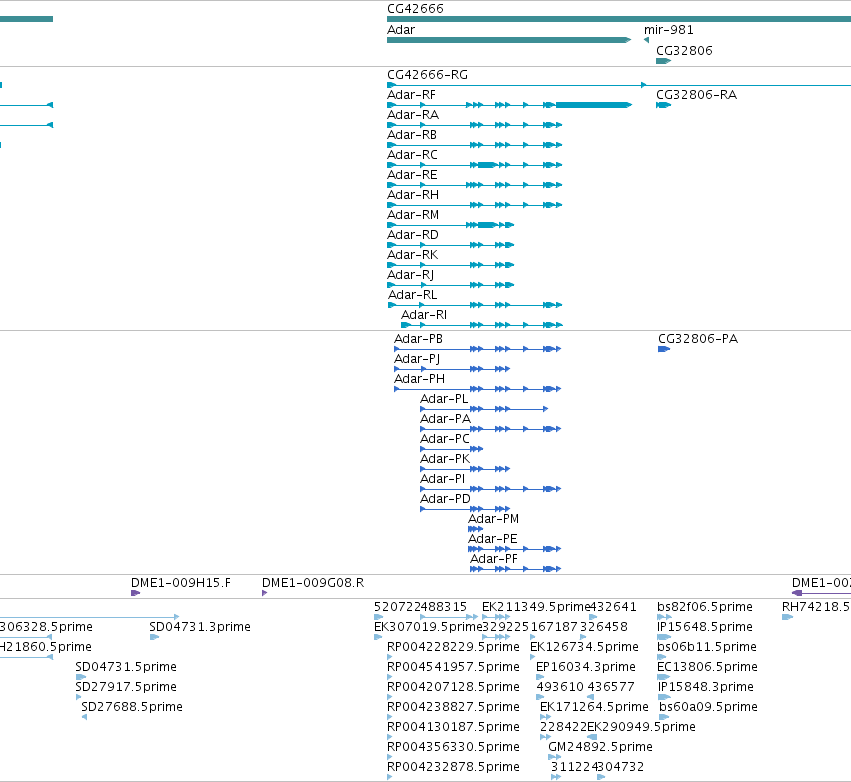Select the Adar-PJ protein feature
The height and width of the screenshot is (782, 851).
(x=452, y=369)
